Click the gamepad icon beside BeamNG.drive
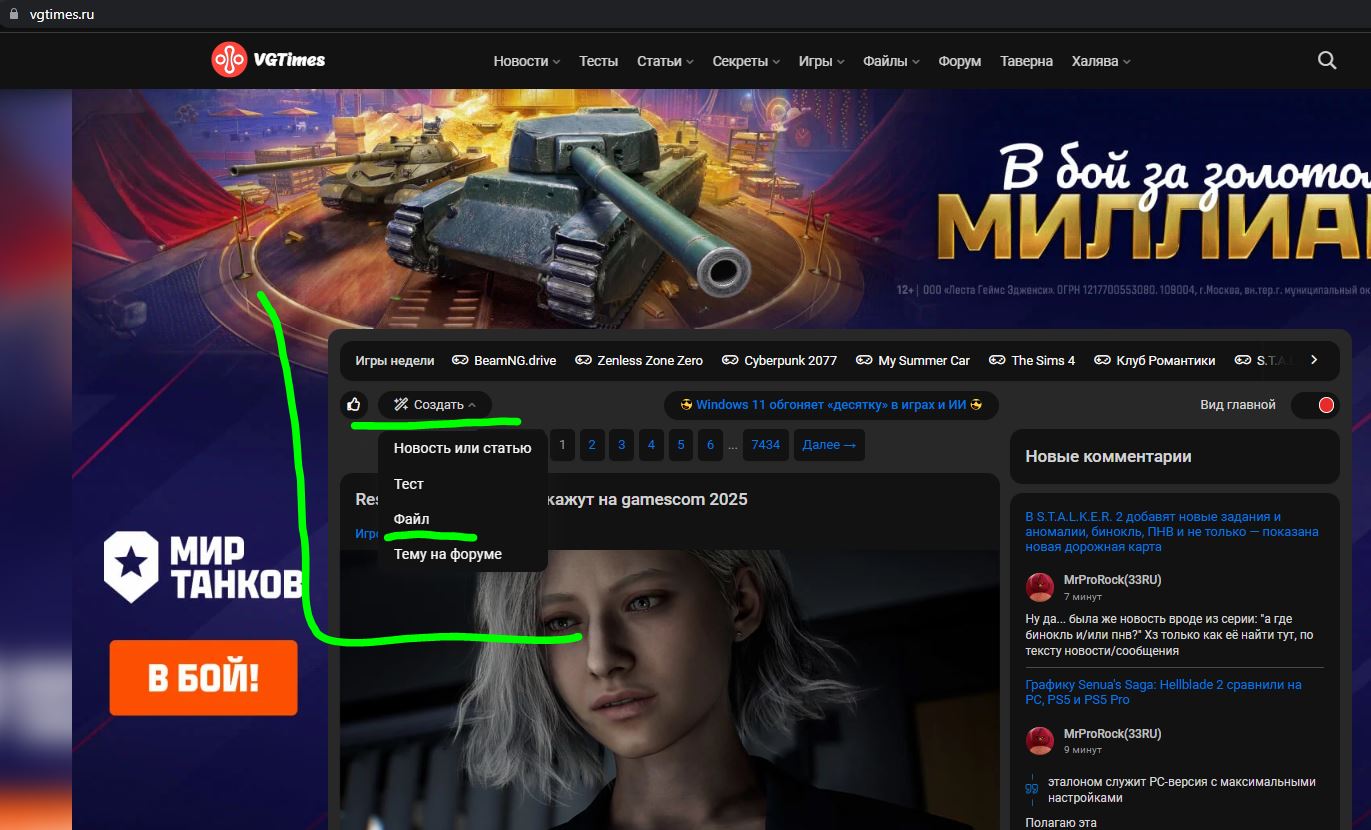Screen dimensions: 1371x830 (x=460, y=360)
